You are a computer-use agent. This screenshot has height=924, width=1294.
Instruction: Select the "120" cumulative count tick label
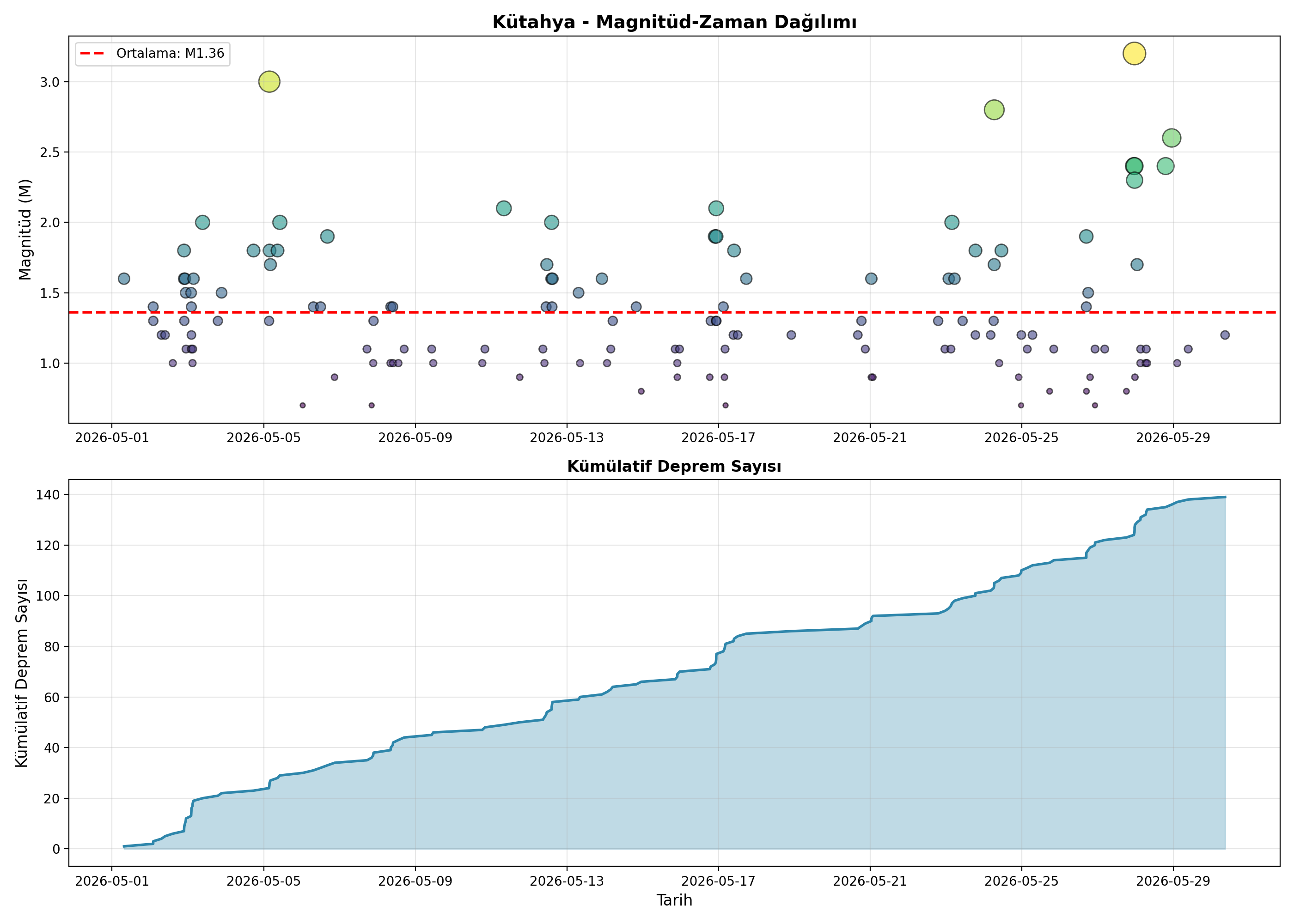48,546
